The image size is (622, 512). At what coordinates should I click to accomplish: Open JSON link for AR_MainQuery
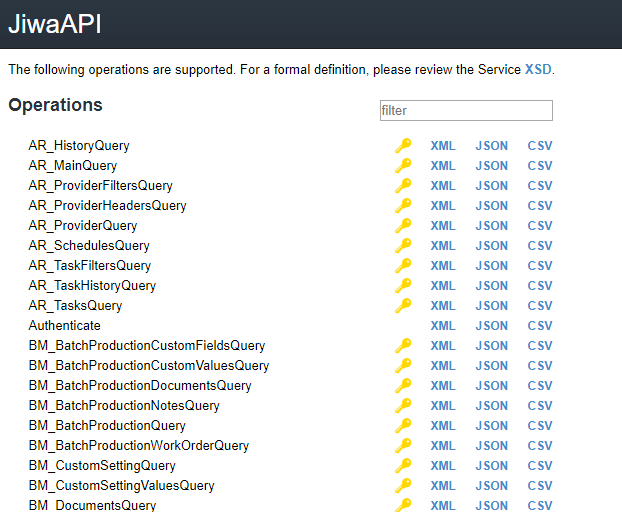coord(491,165)
